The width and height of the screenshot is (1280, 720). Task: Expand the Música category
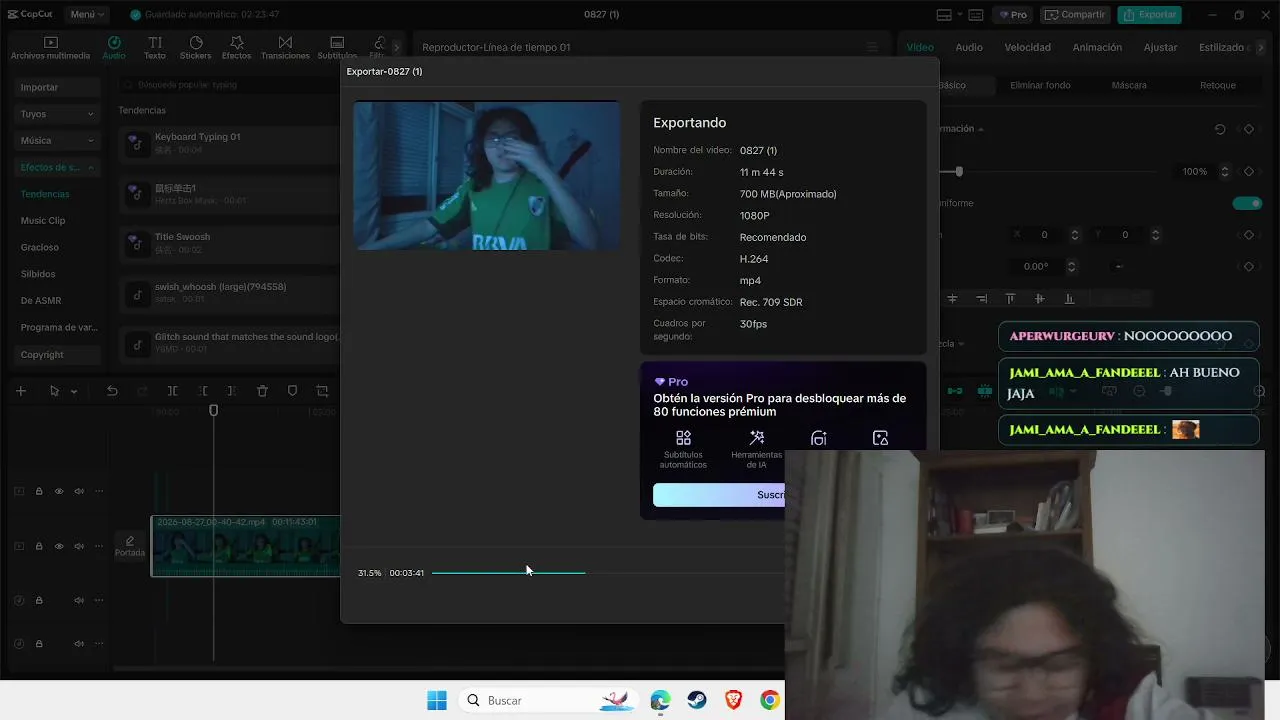[x=57, y=140]
